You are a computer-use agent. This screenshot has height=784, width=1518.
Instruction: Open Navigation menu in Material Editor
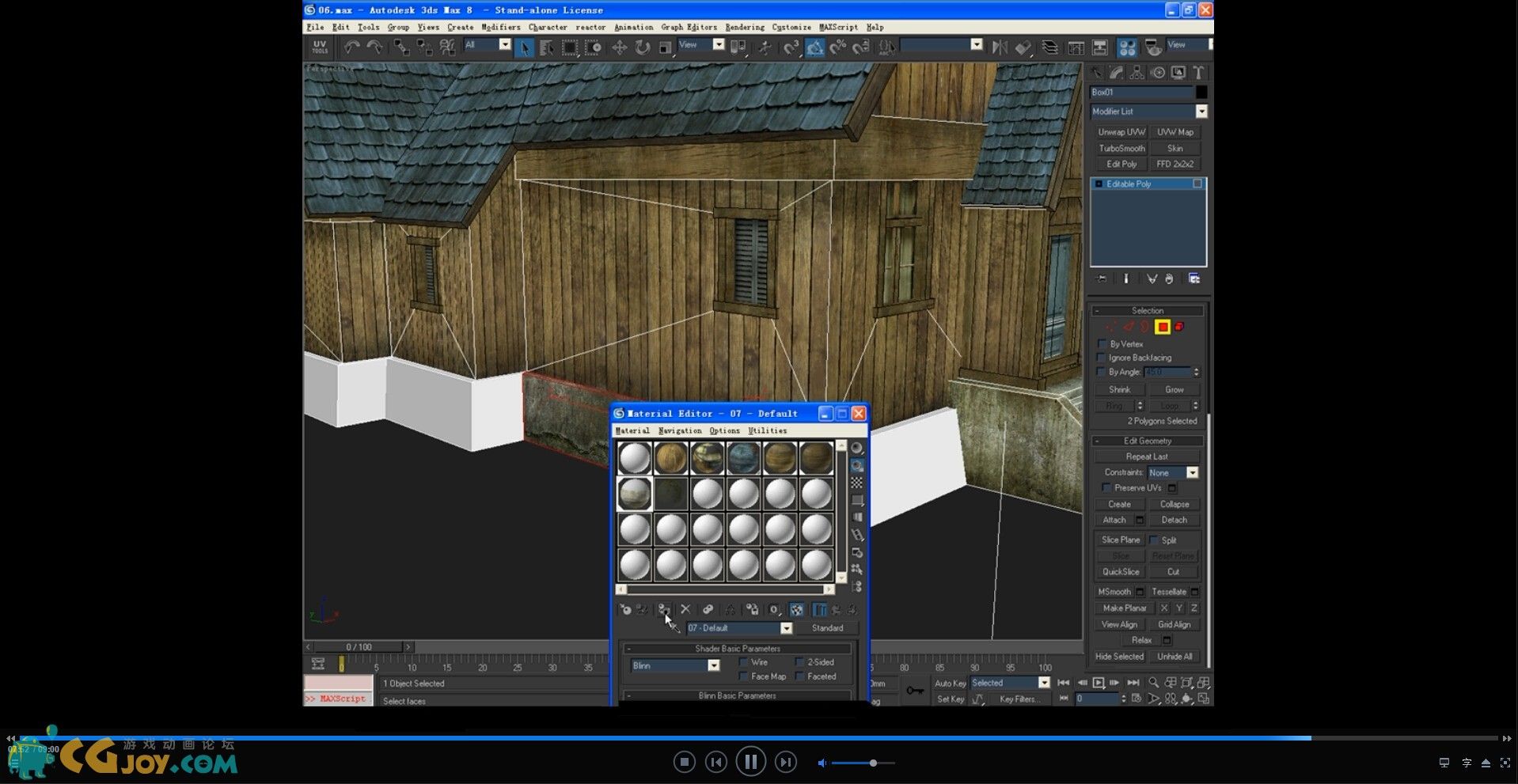tap(680, 430)
